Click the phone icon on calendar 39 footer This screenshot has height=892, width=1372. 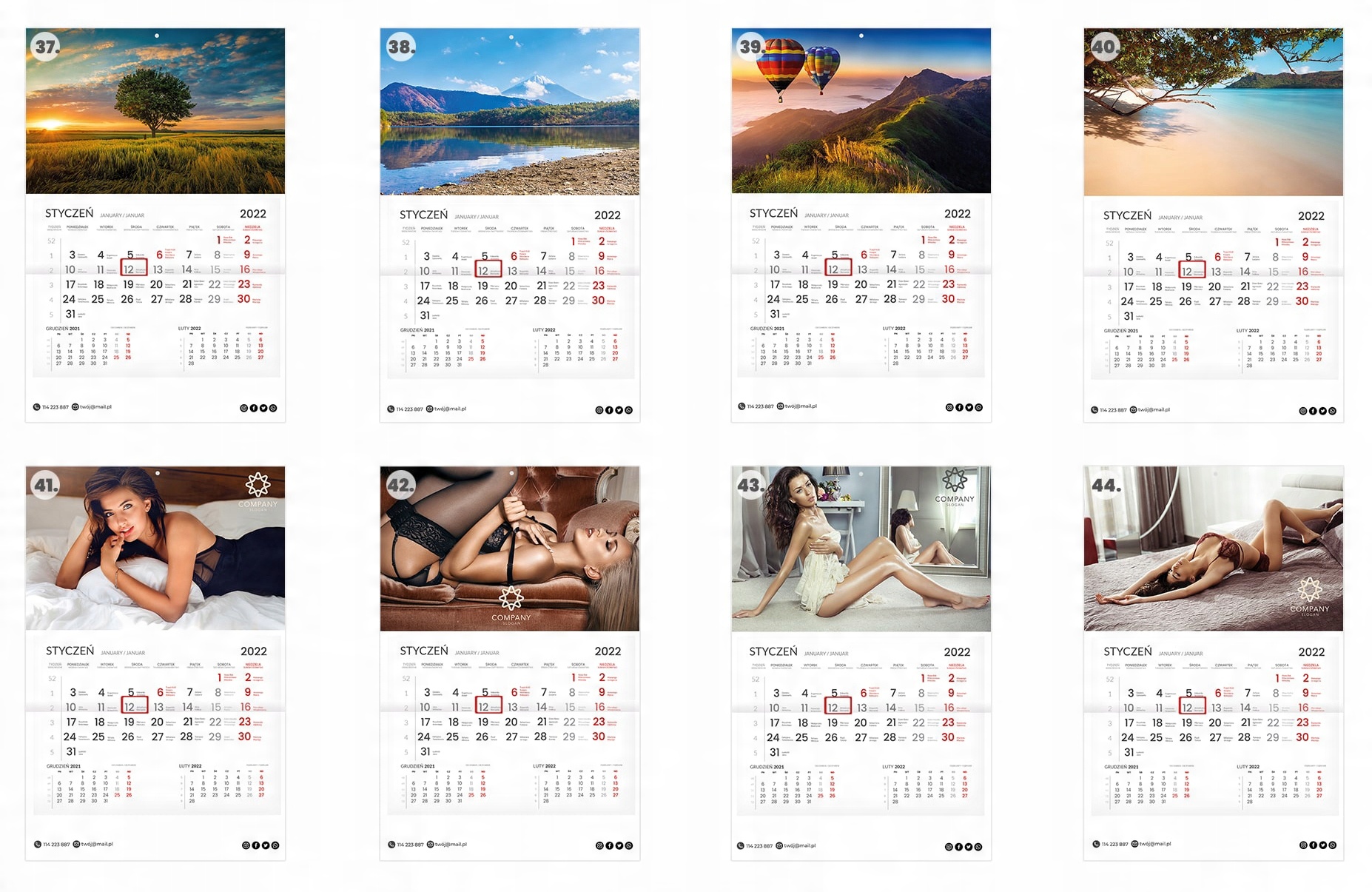click(742, 406)
